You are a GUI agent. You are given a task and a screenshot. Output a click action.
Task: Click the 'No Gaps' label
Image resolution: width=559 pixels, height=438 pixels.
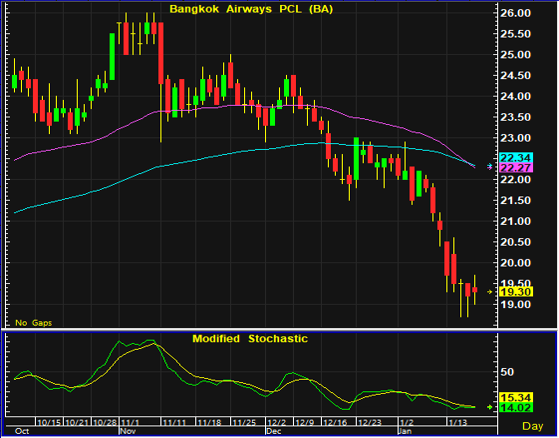34,323
